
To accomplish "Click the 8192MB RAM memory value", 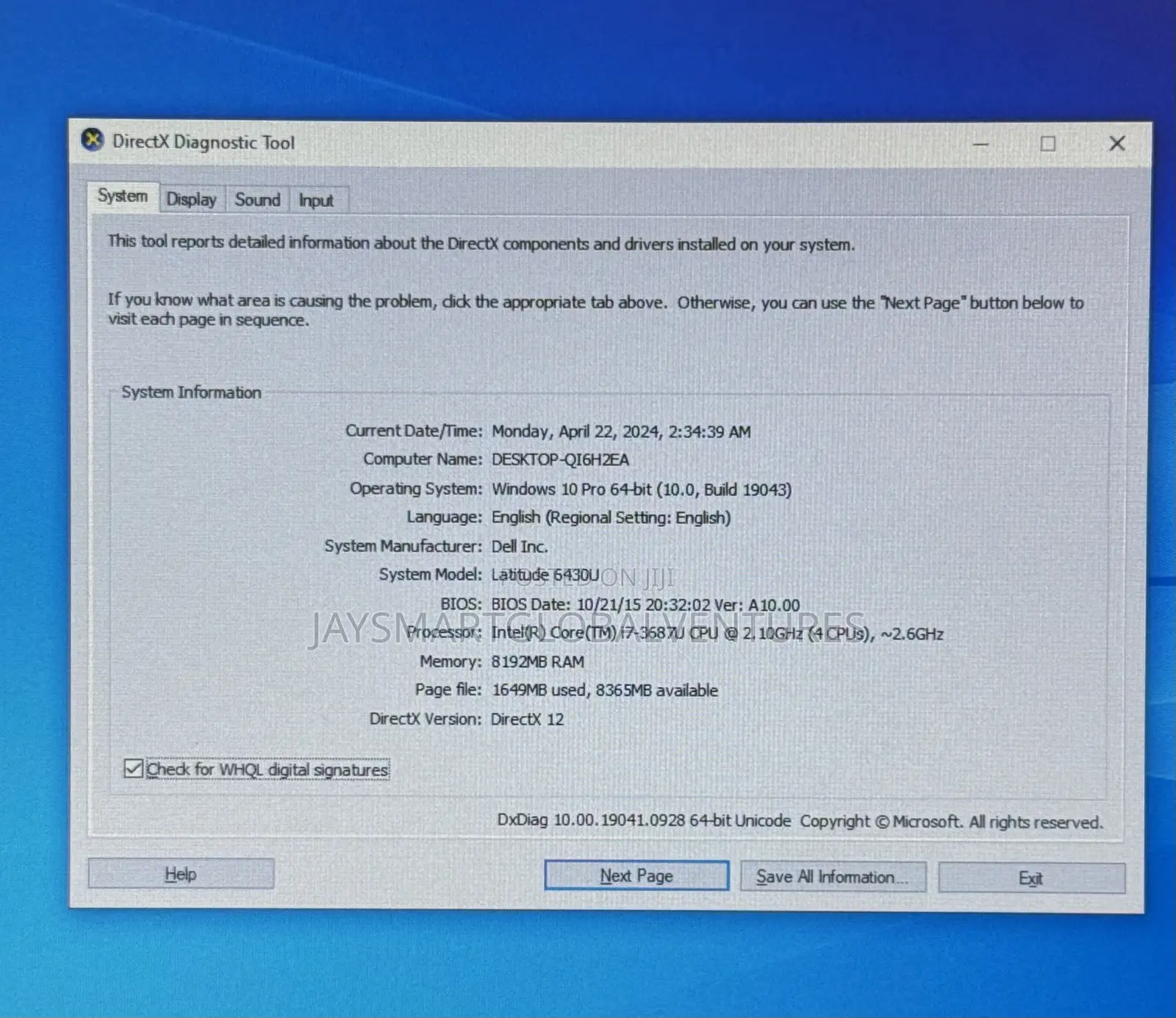I will (538, 662).
